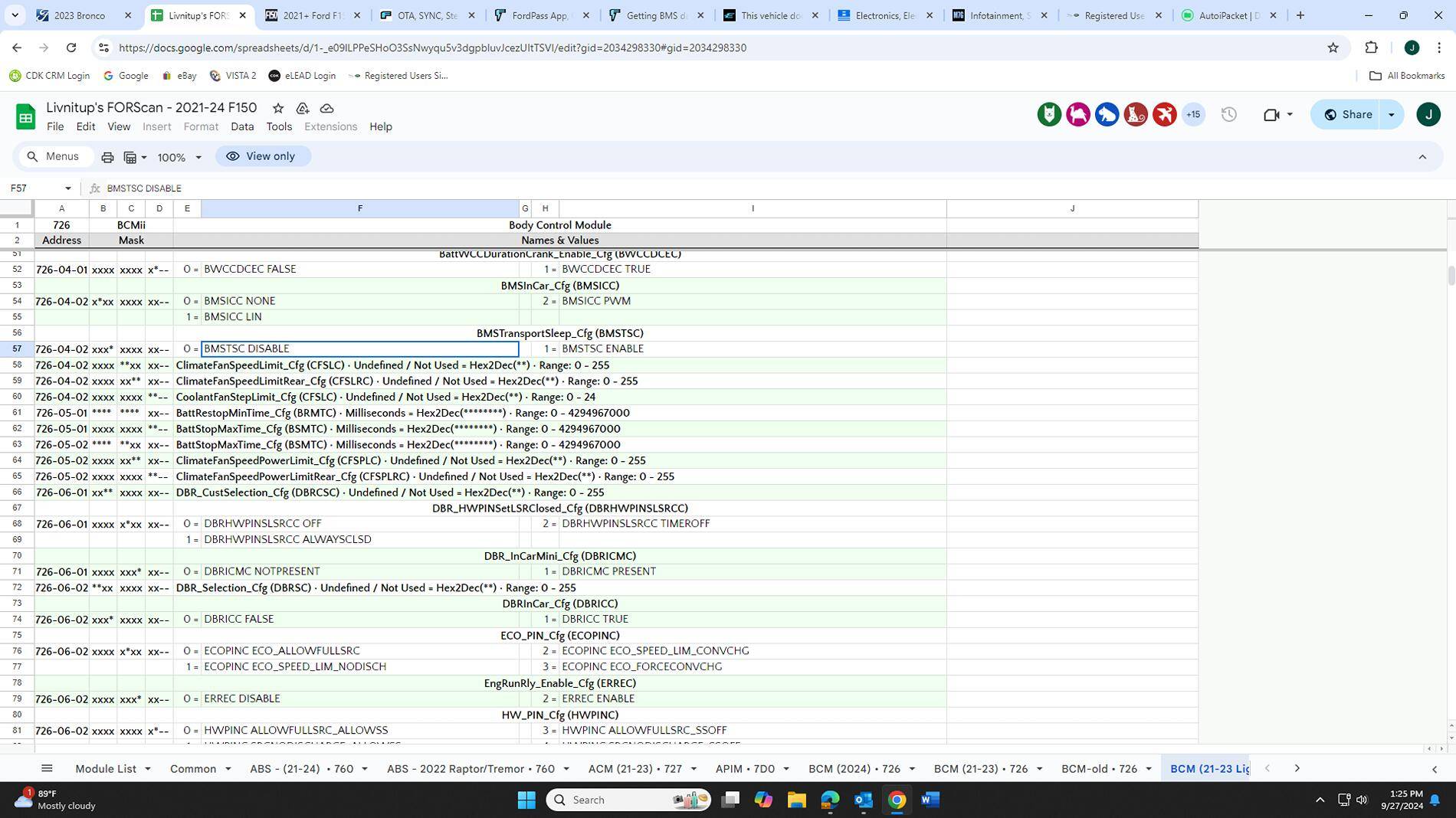Bookmark this page with star icon
Screen dimensions: 1456x818
point(1333,47)
